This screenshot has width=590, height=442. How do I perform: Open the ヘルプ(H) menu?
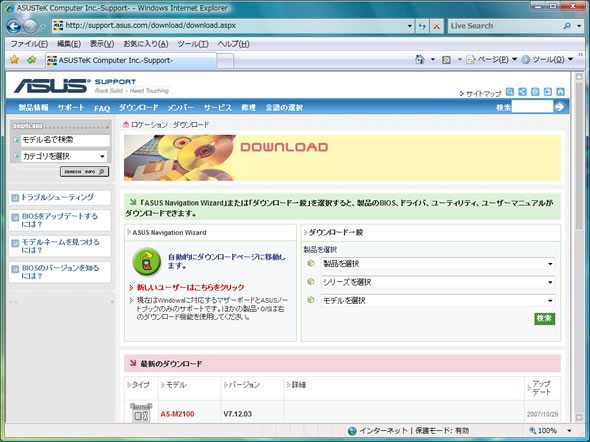coord(233,44)
